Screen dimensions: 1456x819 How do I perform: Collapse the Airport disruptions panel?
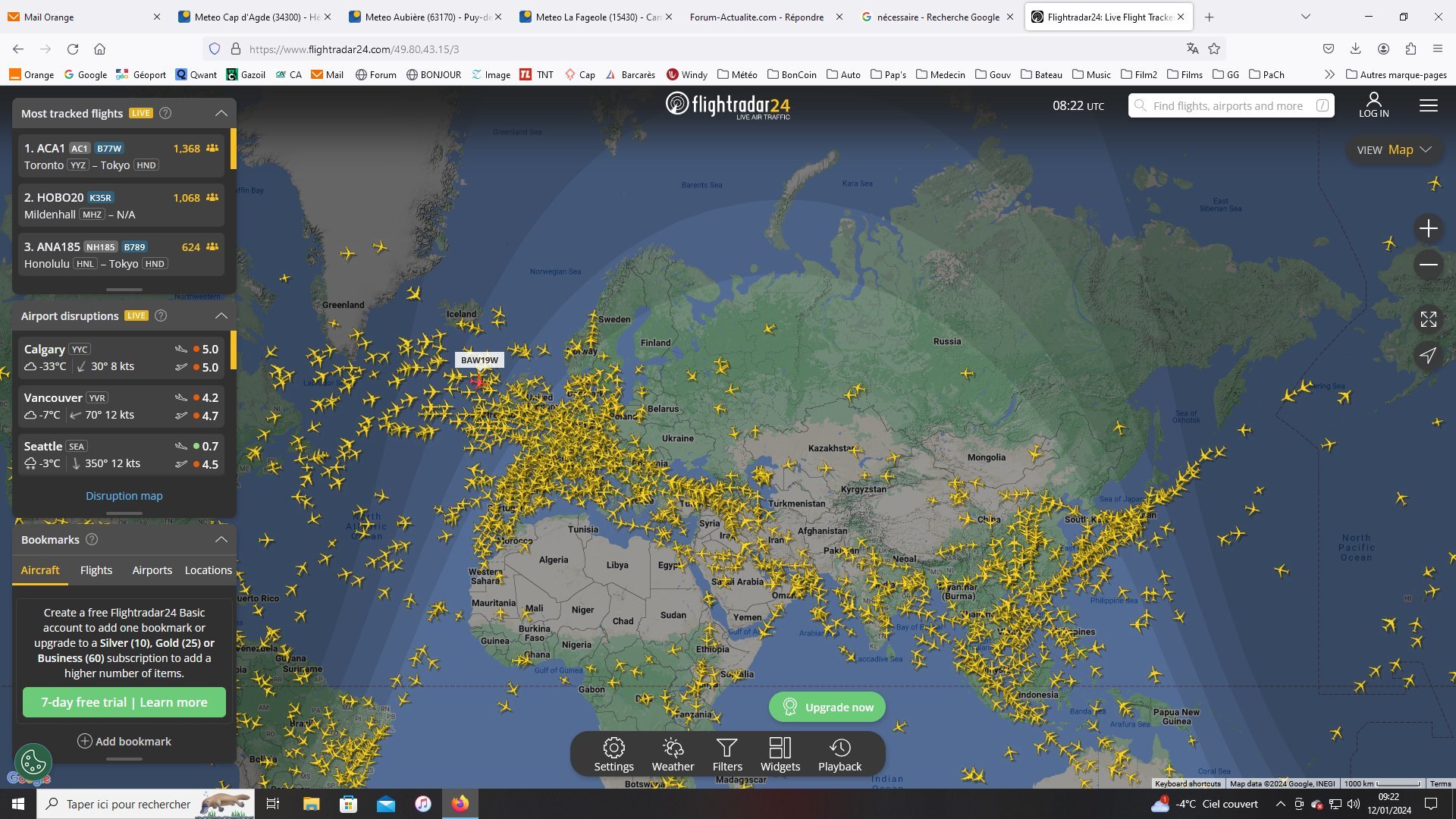tap(221, 315)
